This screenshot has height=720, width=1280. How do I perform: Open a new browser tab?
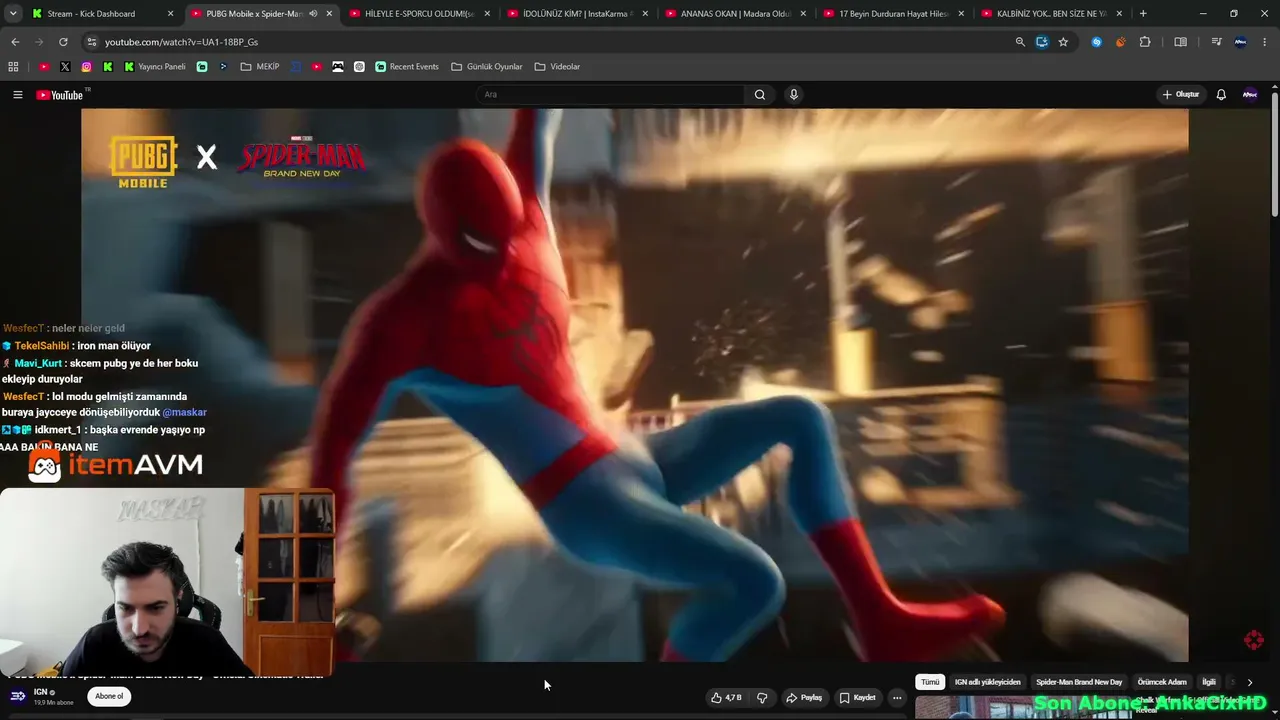pyautogui.click(x=1143, y=14)
